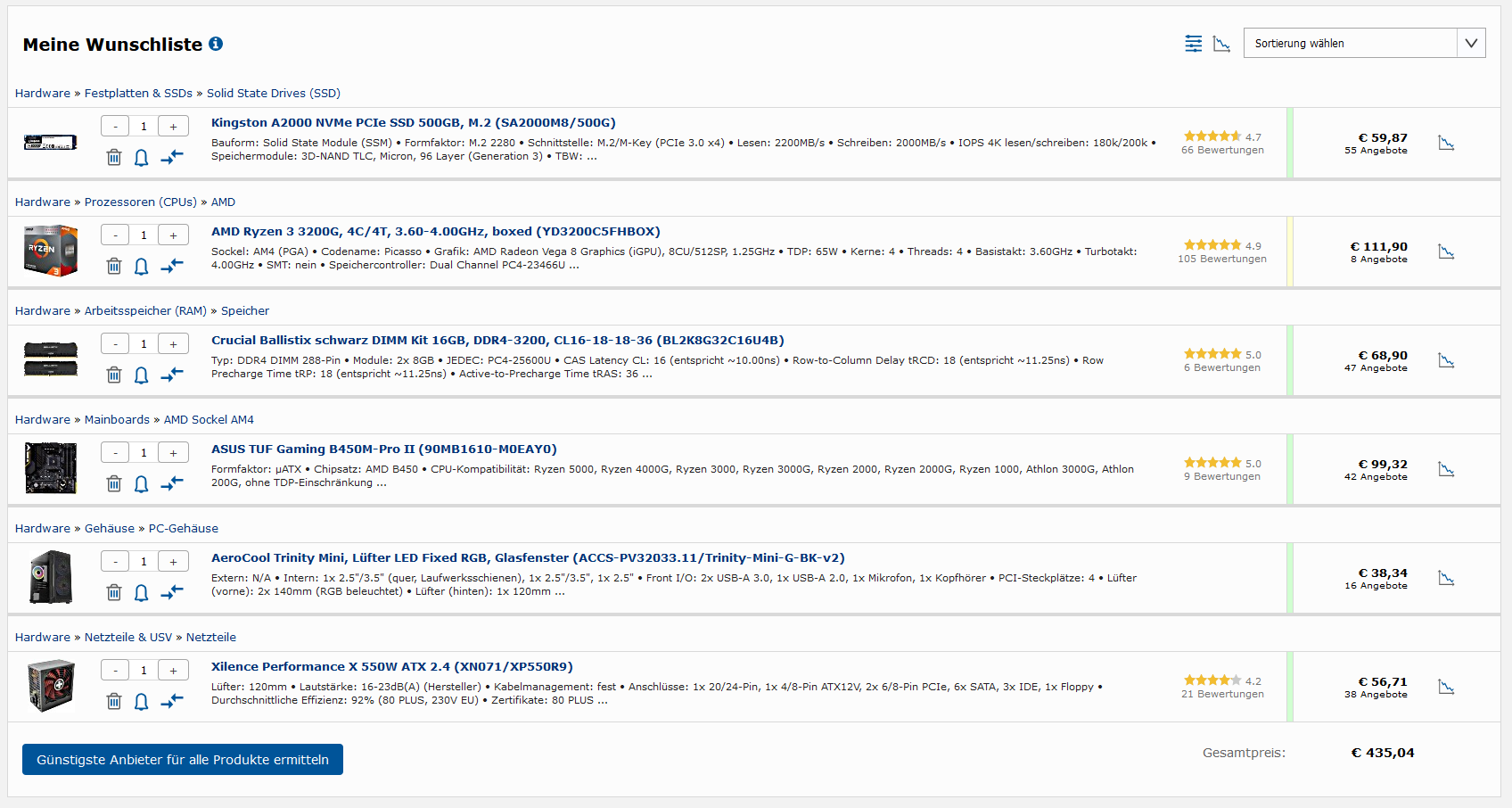Click quantity field of AMD Ryzen 3 3200G

144,235
